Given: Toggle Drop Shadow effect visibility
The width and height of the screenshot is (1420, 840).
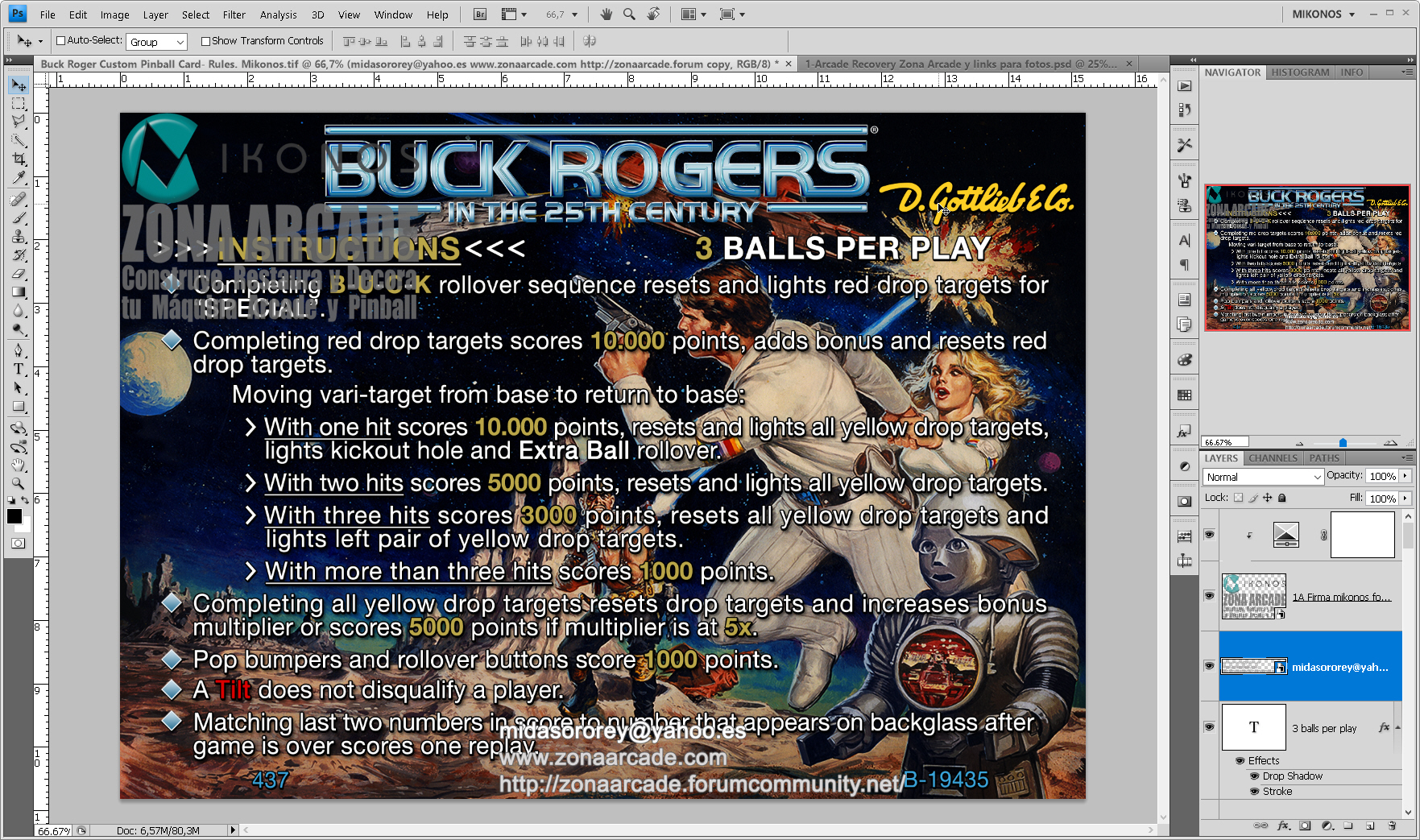Looking at the screenshot, I should [x=1254, y=776].
